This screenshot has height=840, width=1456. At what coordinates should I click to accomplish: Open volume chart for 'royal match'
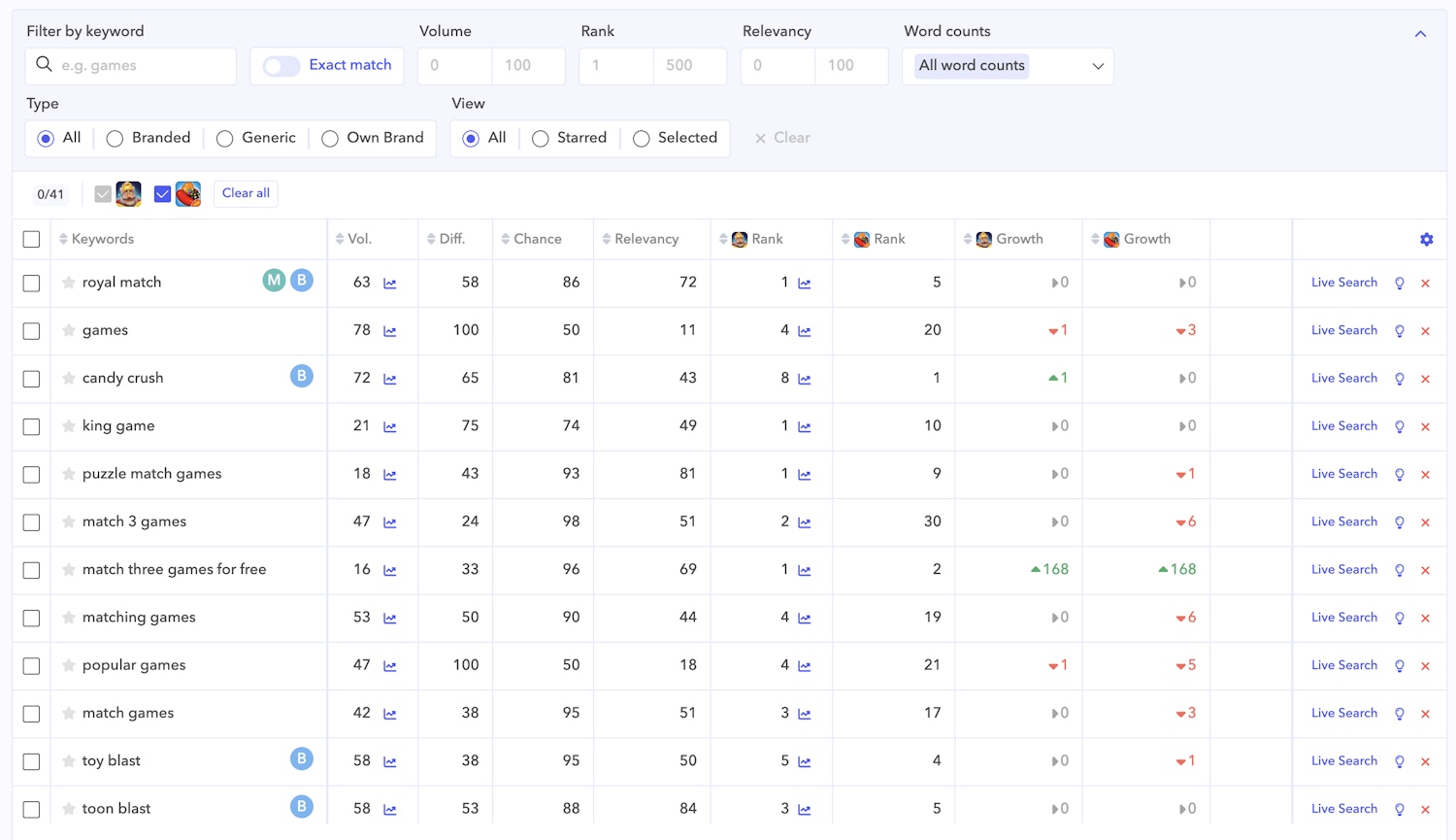pyautogui.click(x=390, y=284)
